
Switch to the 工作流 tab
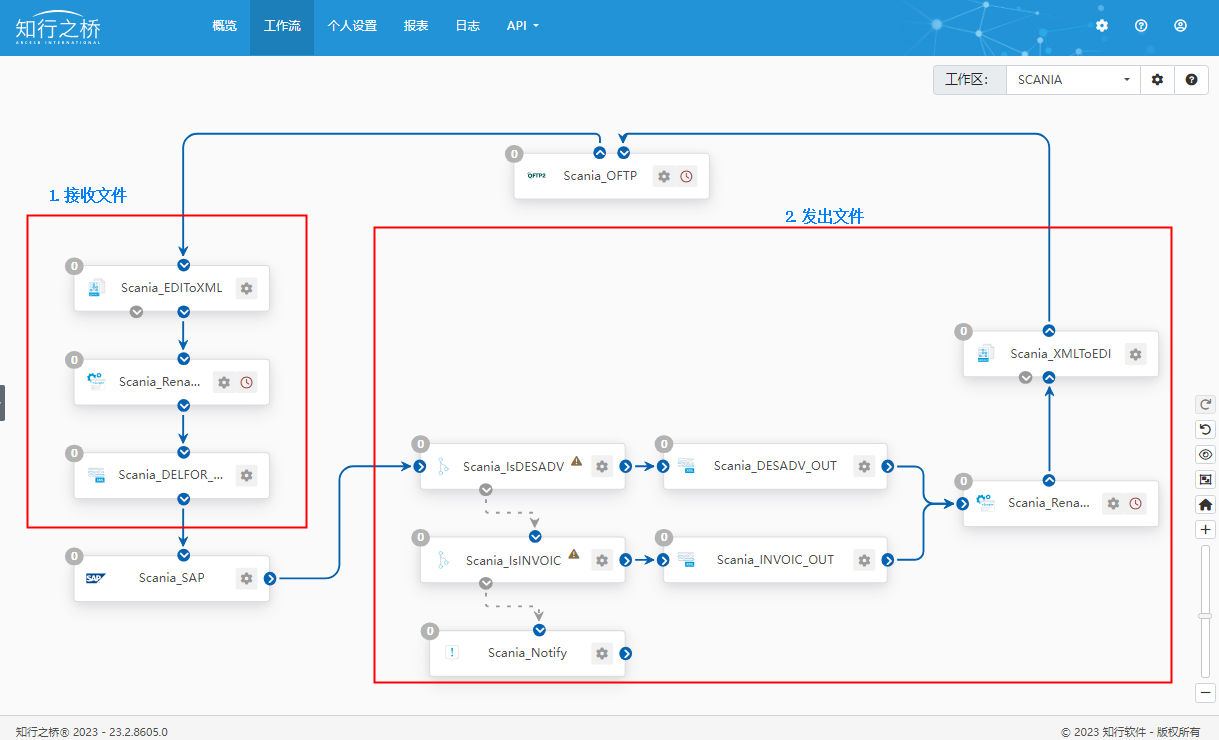tap(282, 26)
